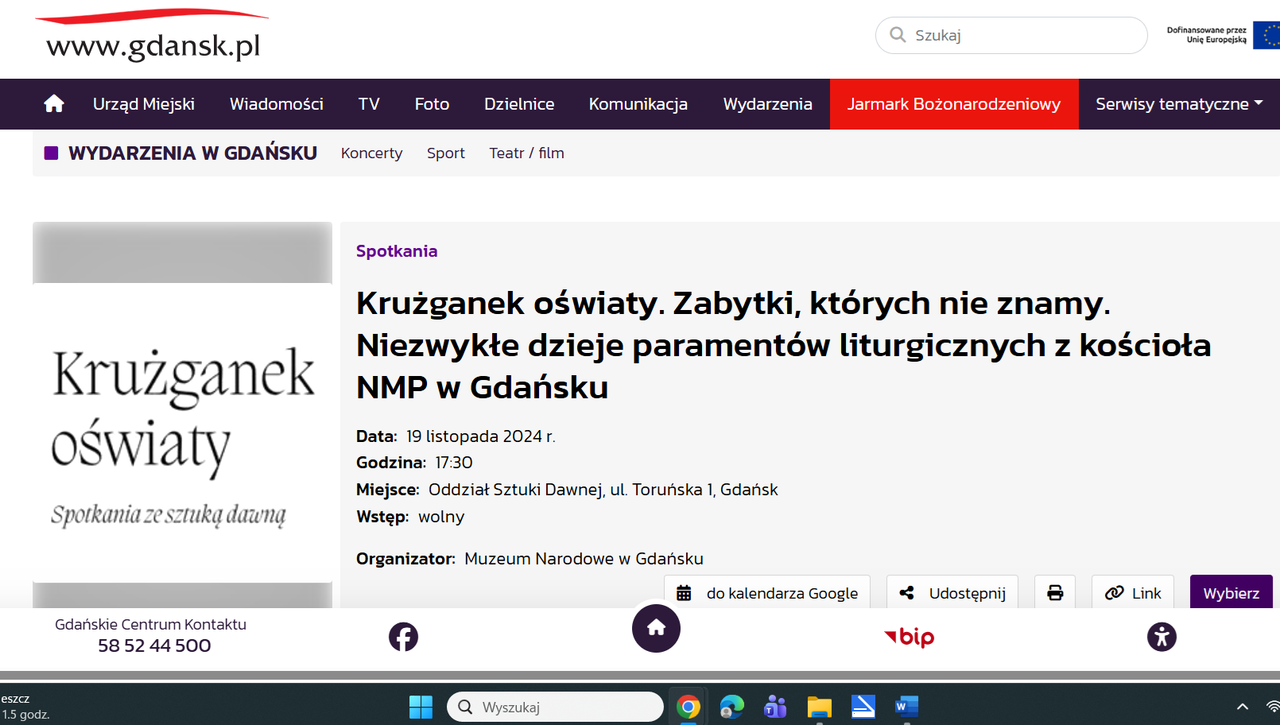Select the 'Teatr / film' category

pos(527,153)
